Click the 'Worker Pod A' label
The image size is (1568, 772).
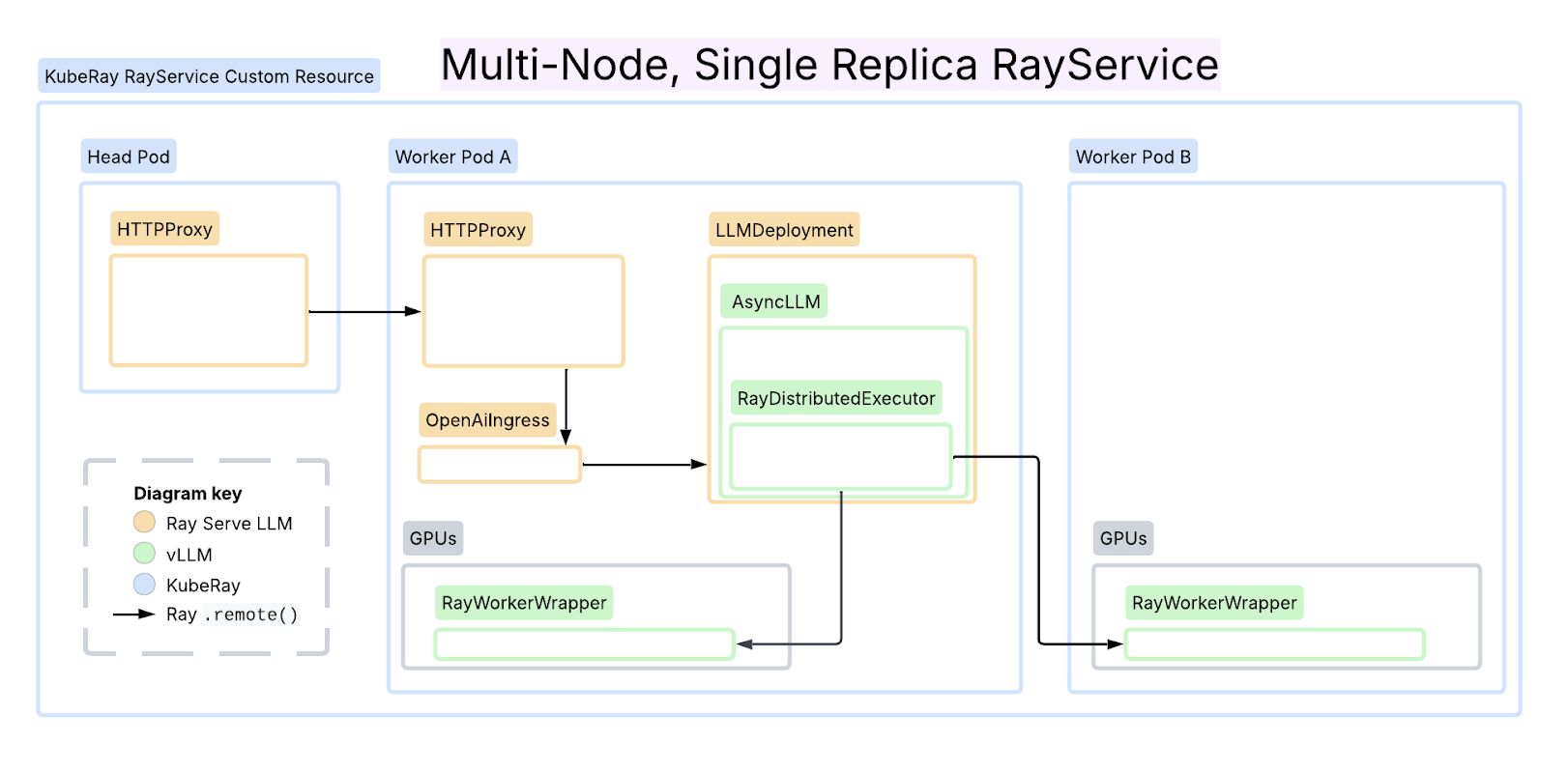[x=452, y=157]
